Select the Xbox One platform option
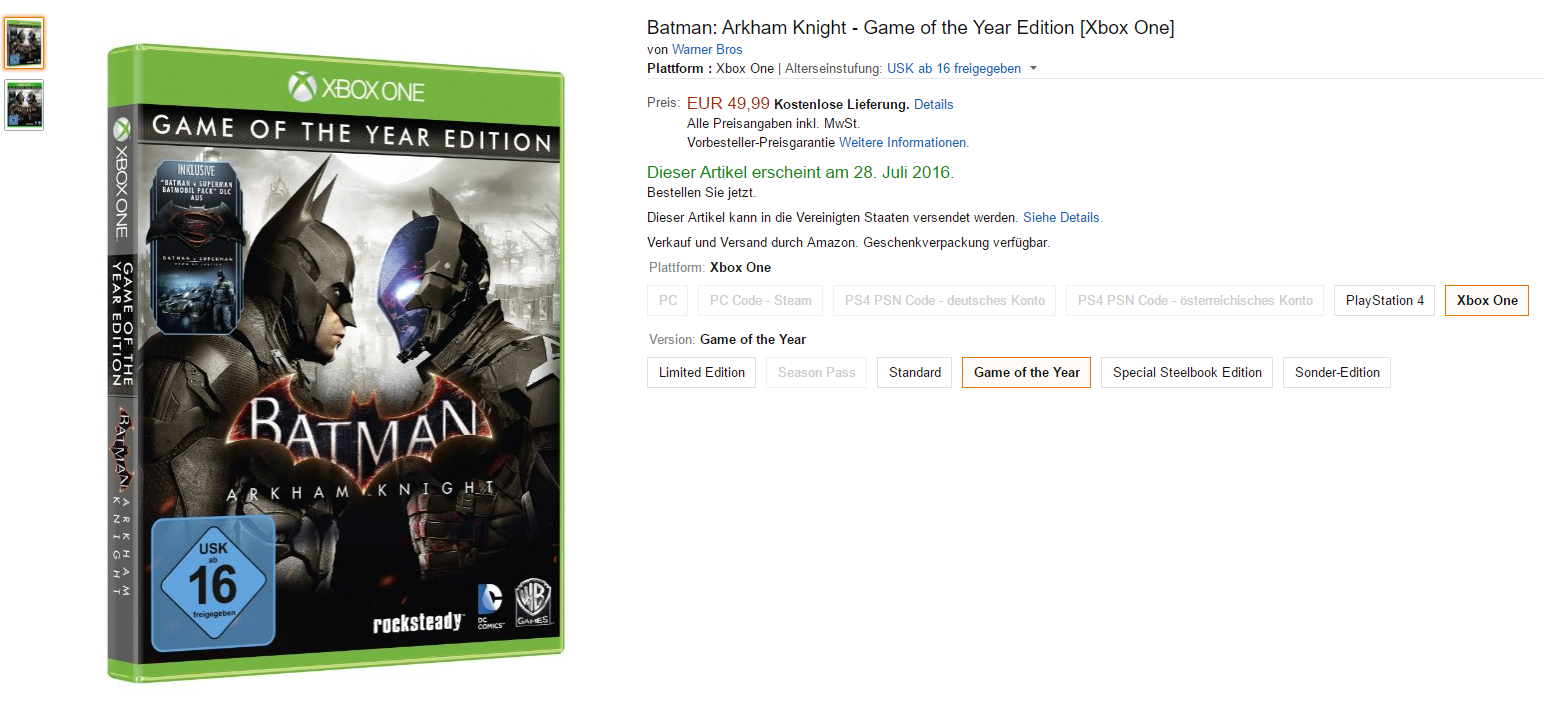Viewport: 1544px width, 703px height. coord(1486,300)
